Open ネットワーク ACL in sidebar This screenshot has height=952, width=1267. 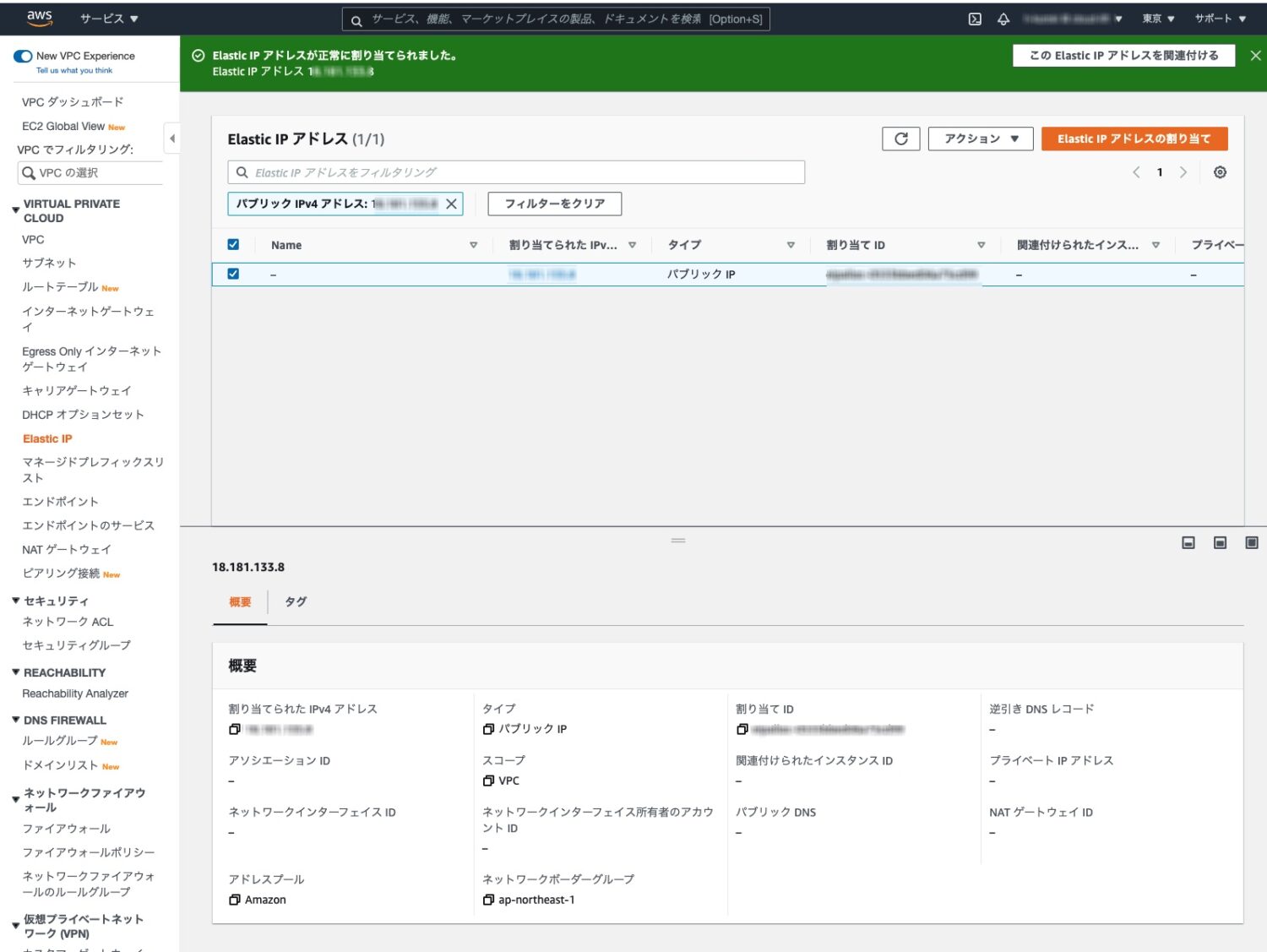pos(68,622)
